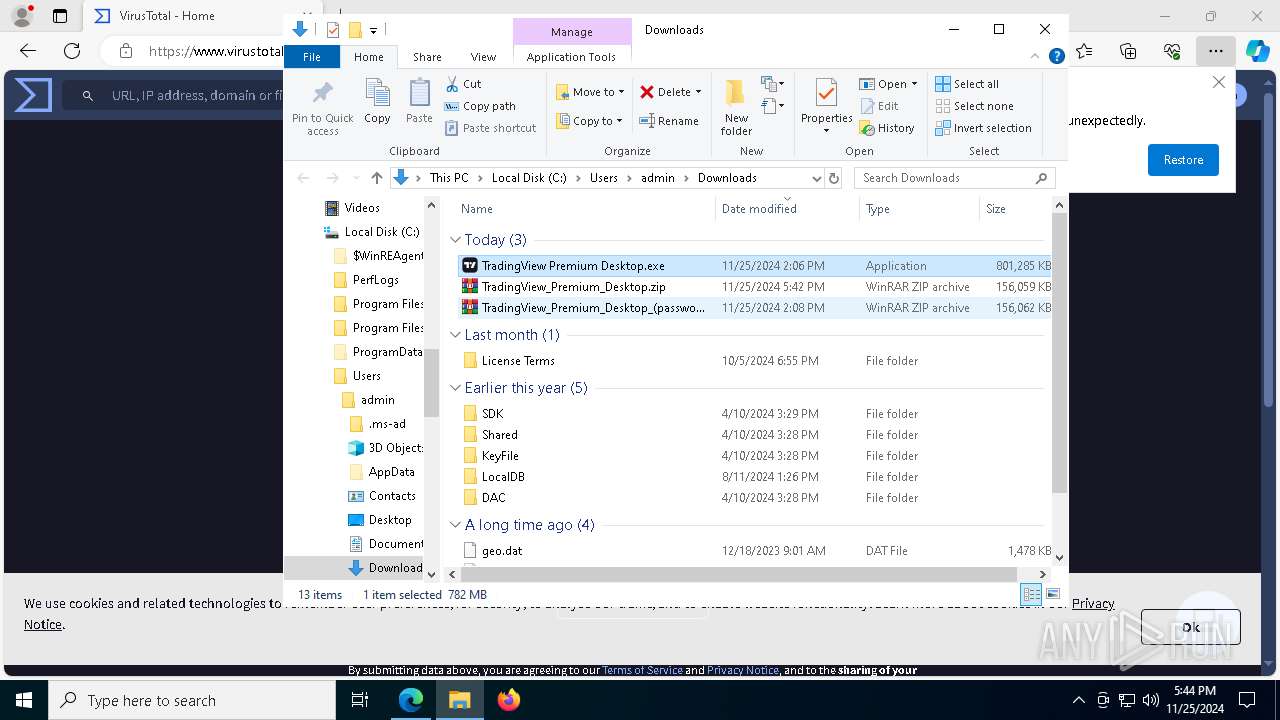Click Select none
The width and height of the screenshot is (1280, 720).
point(975,106)
